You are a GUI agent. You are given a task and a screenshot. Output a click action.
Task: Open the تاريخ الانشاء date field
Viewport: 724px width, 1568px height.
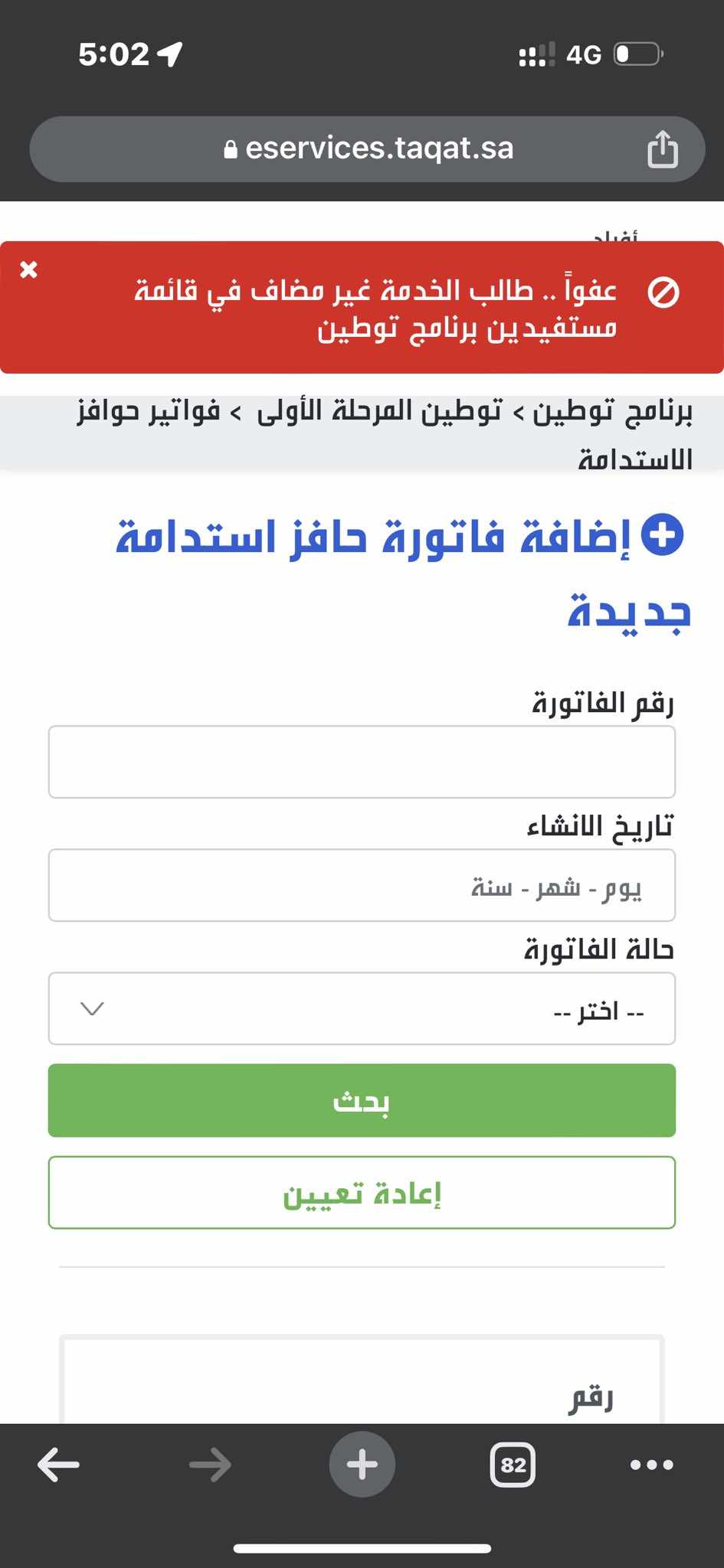pyautogui.click(x=362, y=885)
